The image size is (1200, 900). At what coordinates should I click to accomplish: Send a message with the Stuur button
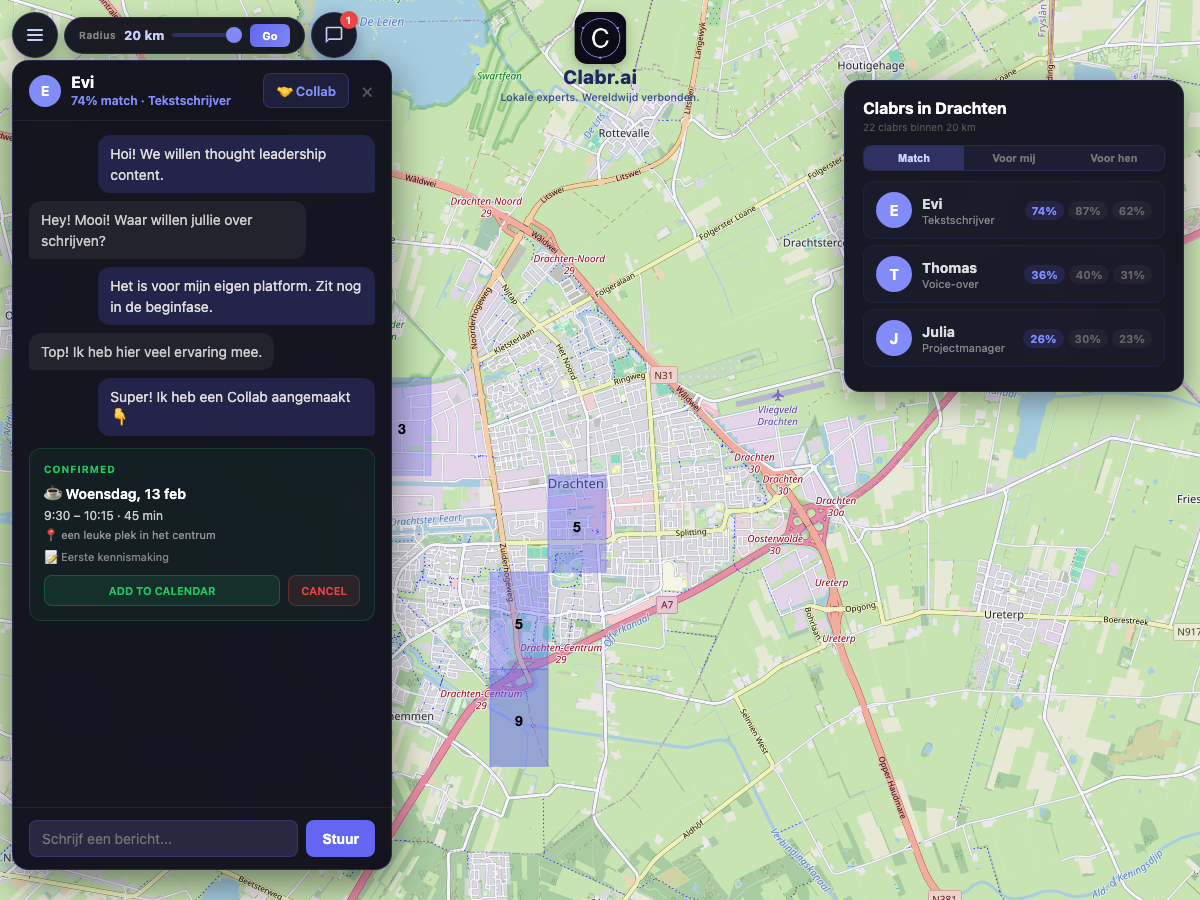tap(340, 838)
